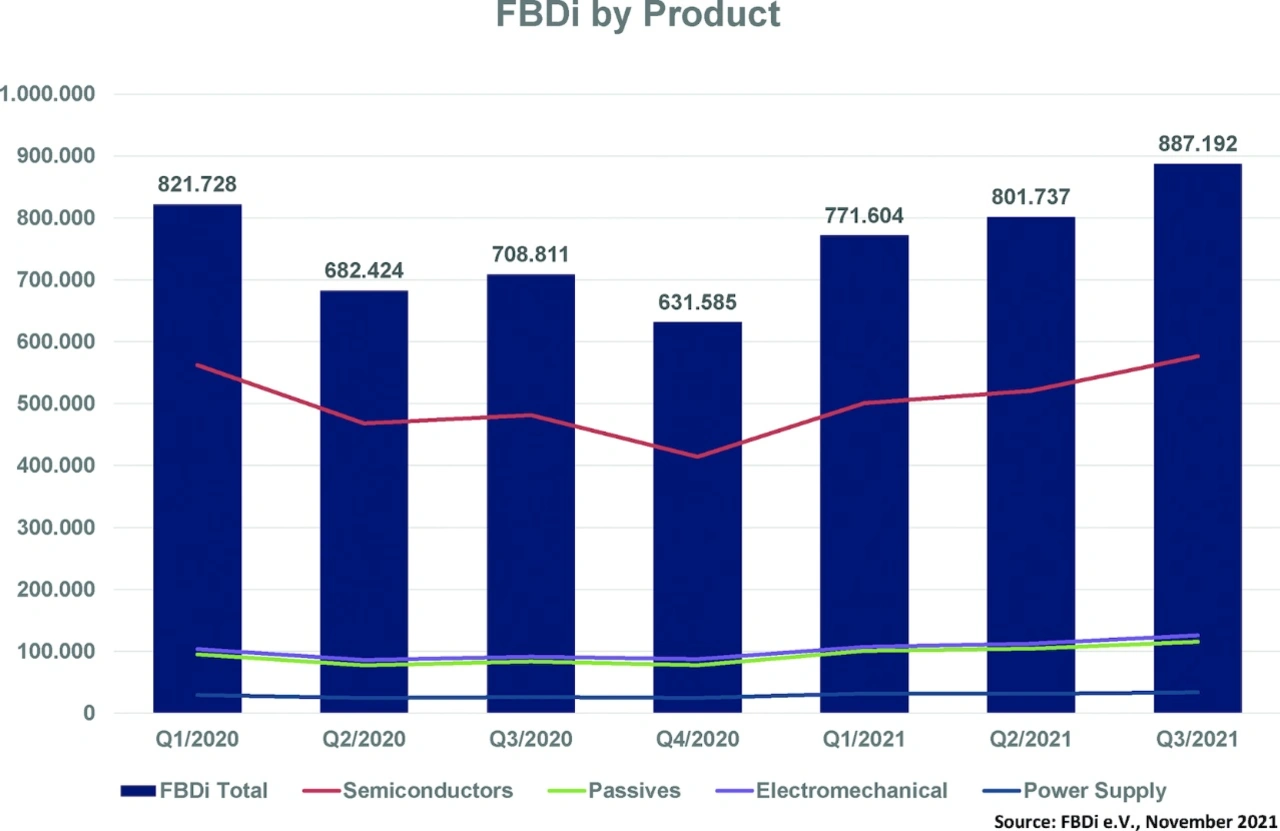This screenshot has width=1280, height=831.
Task: Click the Q1/2021 bar
Action: coord(865,470)
